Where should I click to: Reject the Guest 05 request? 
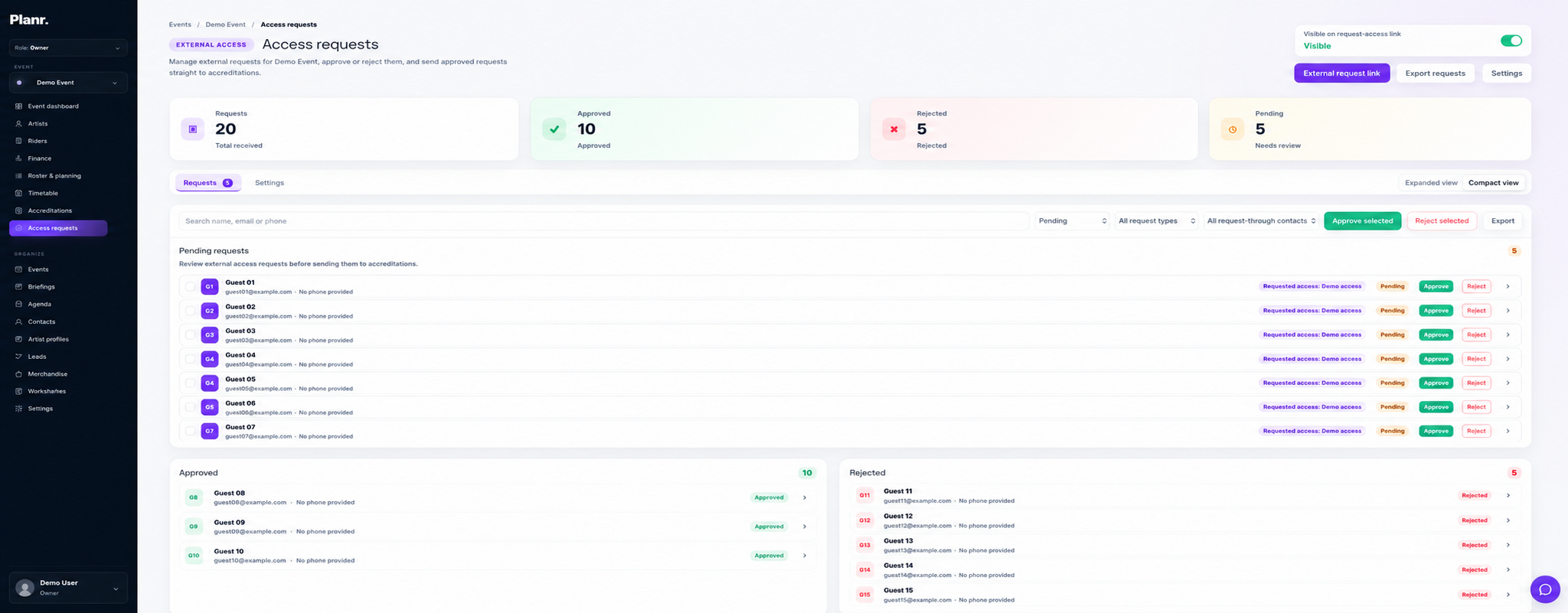tap(1476, 383)
